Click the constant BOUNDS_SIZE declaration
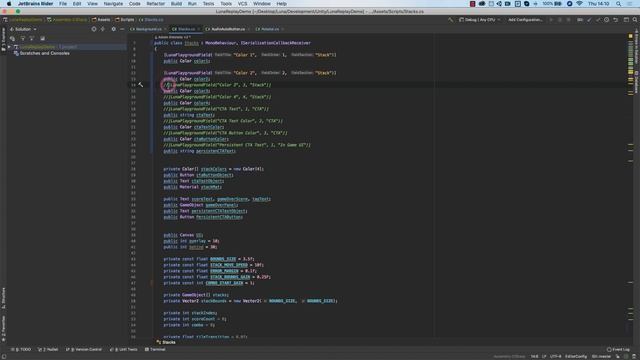The width and height of the screenshot is (640, 360). coord(223,259)
